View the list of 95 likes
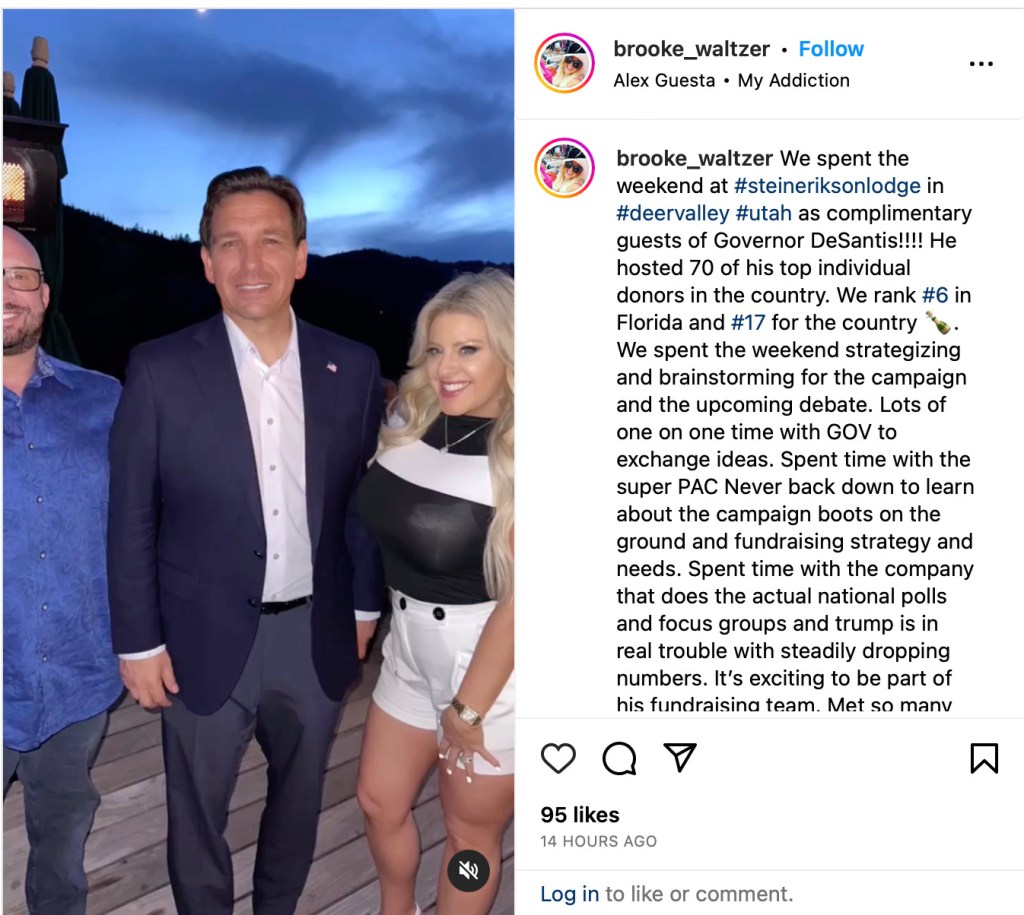 580,815
